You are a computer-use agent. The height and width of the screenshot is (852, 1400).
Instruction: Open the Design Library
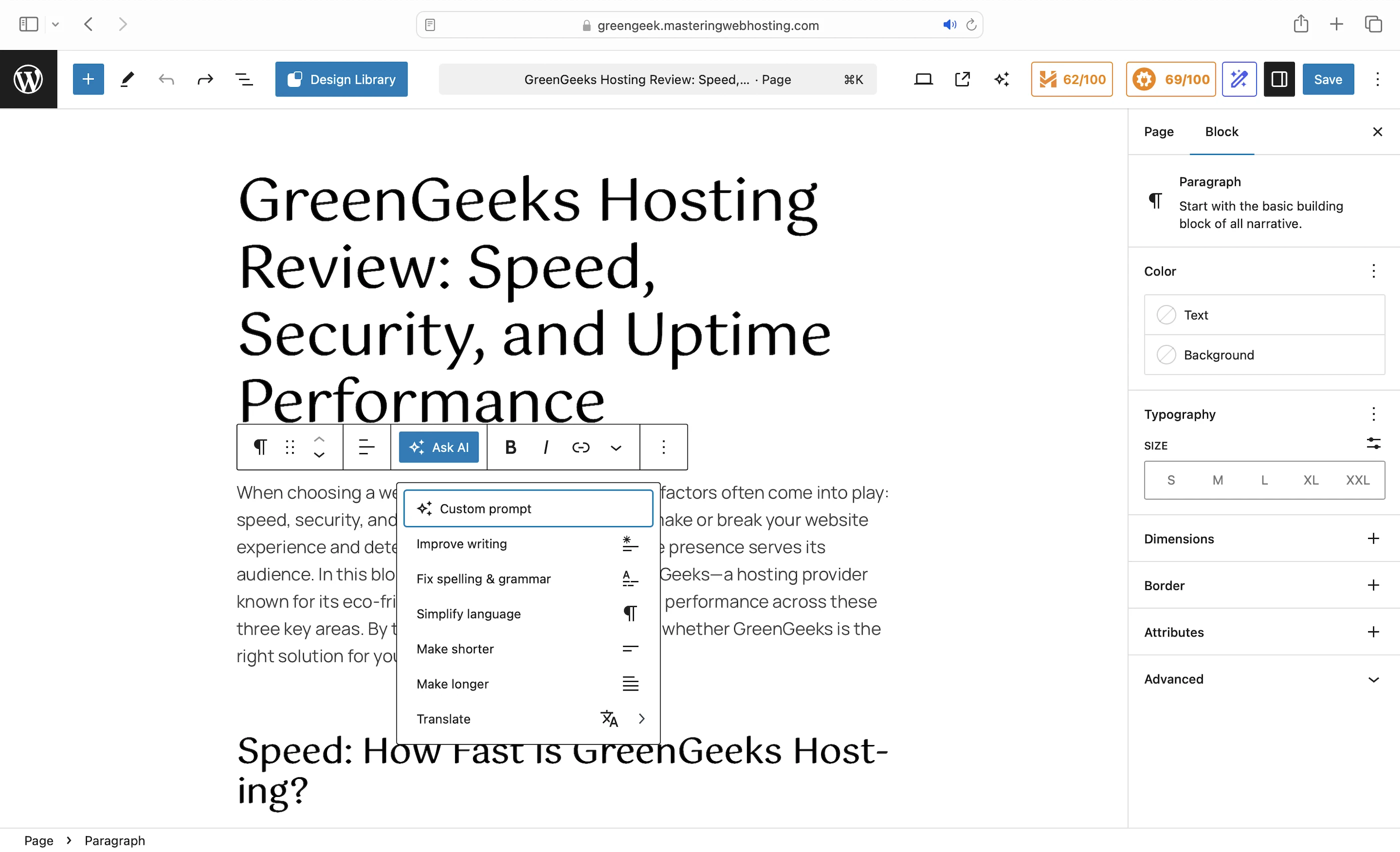(341, 79)
